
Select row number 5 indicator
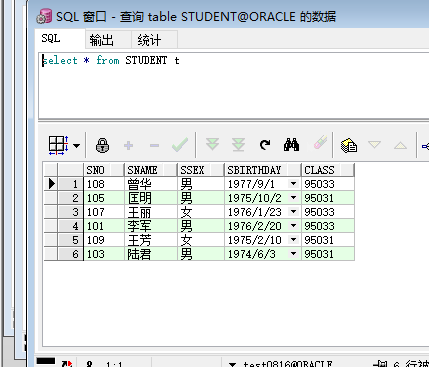tap(70, 240)
